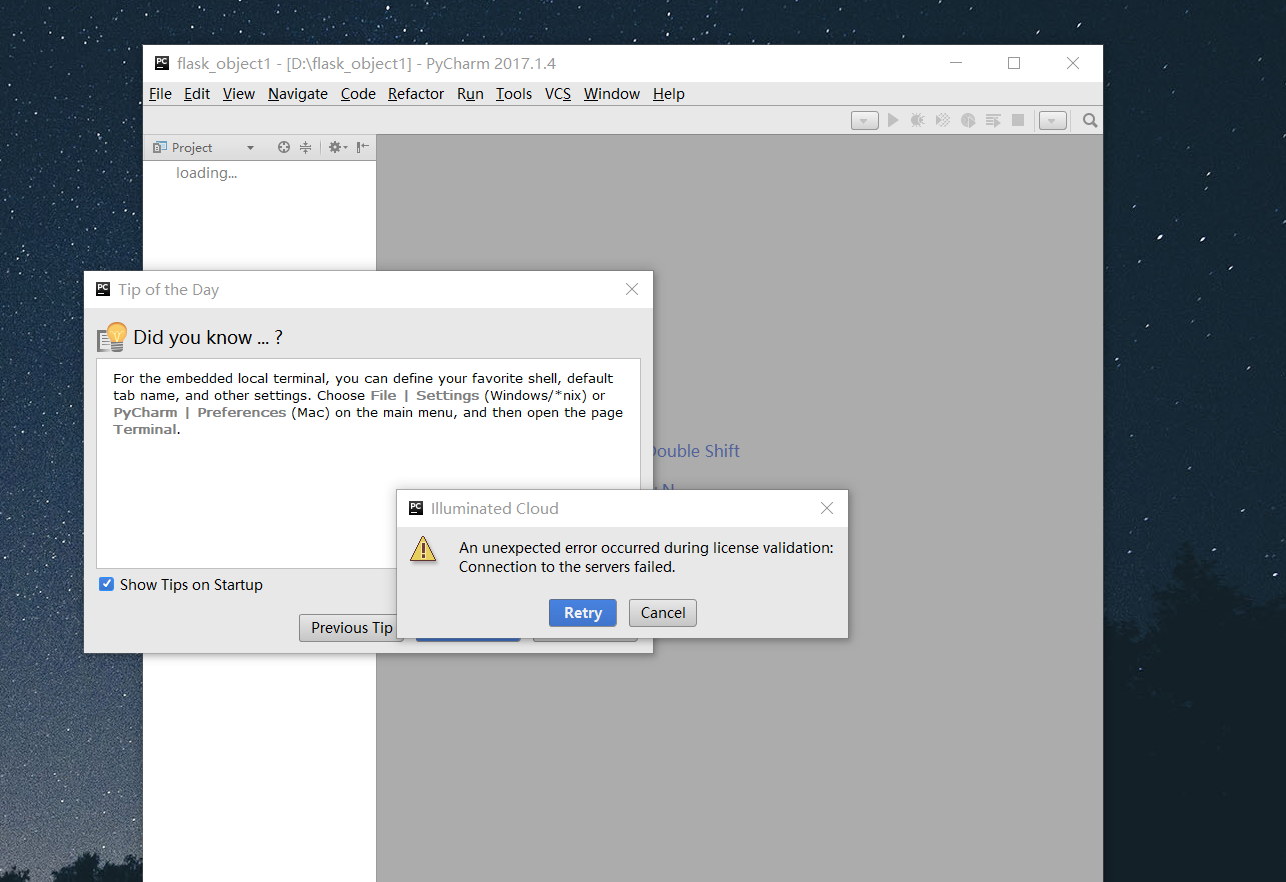Maximize the PyCharm main window
Image resolution: width=1286 pixels, height=882 pixels.
tap(1014, 63)
